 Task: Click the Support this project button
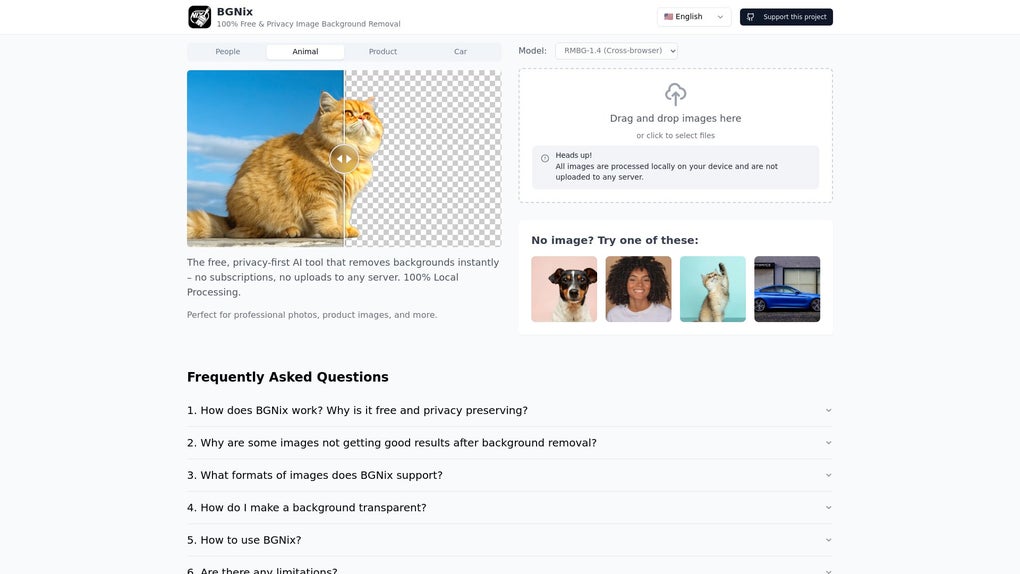786,17
